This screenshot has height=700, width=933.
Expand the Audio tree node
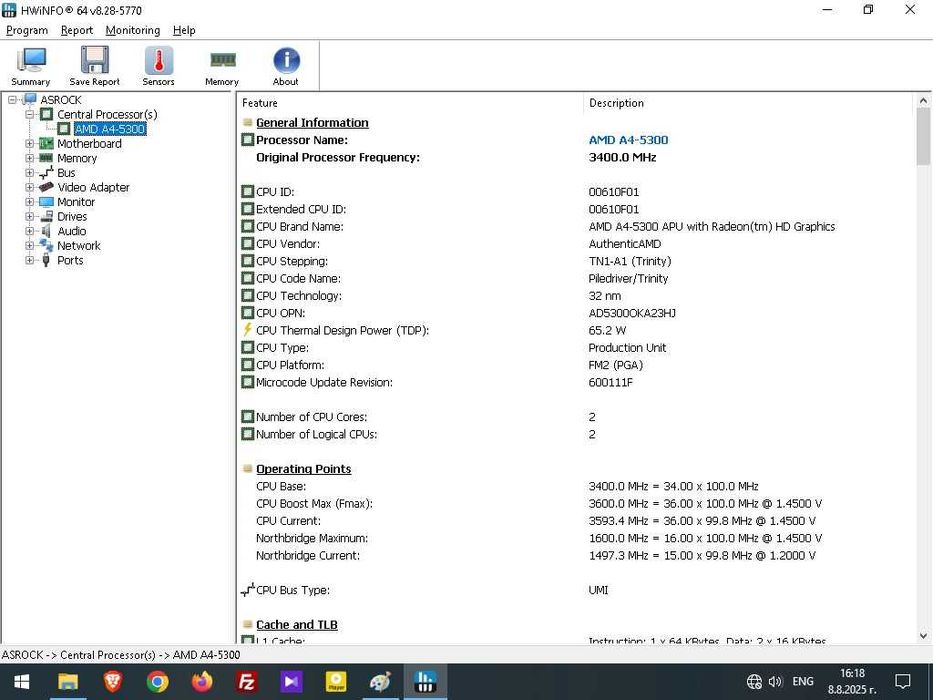coord(29,231)
